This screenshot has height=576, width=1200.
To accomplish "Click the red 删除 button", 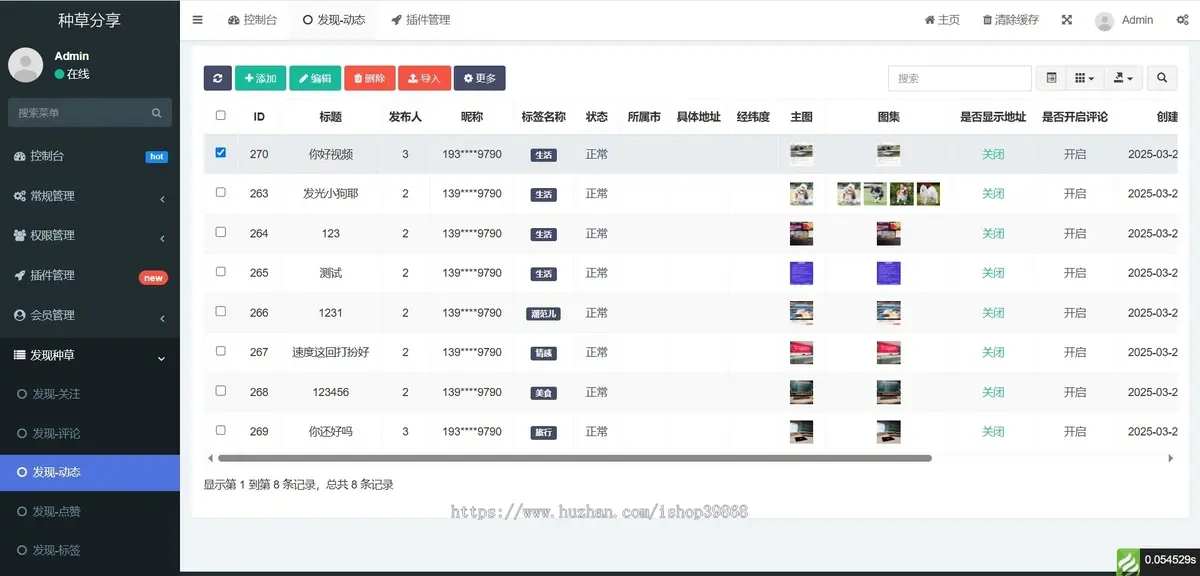I will [x=370, y=78].
